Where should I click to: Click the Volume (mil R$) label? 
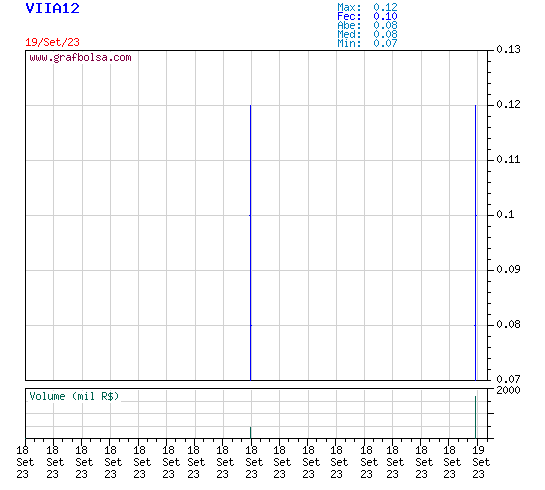click(74, 396)
